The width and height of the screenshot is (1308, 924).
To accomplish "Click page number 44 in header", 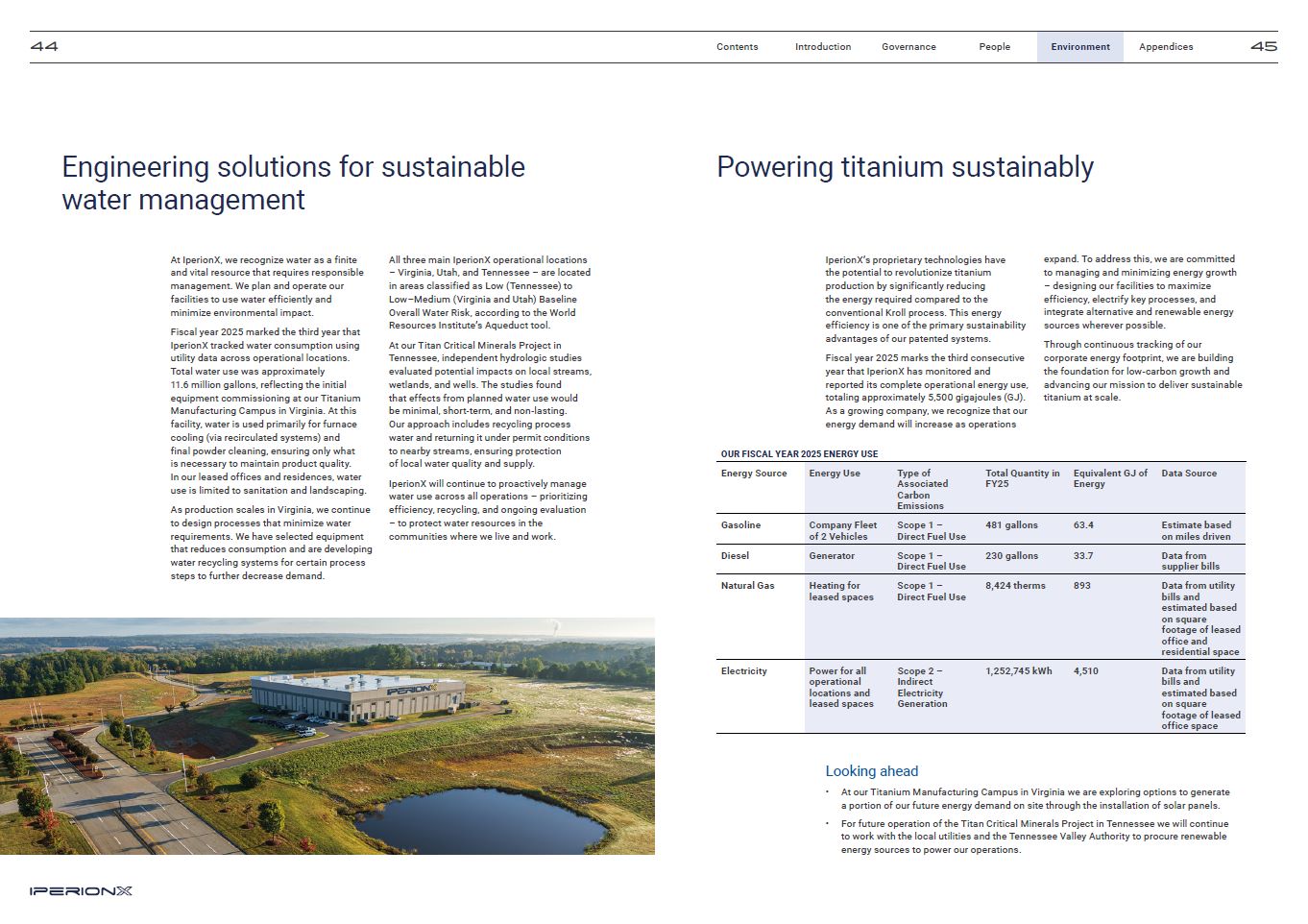I will [44, 46].
